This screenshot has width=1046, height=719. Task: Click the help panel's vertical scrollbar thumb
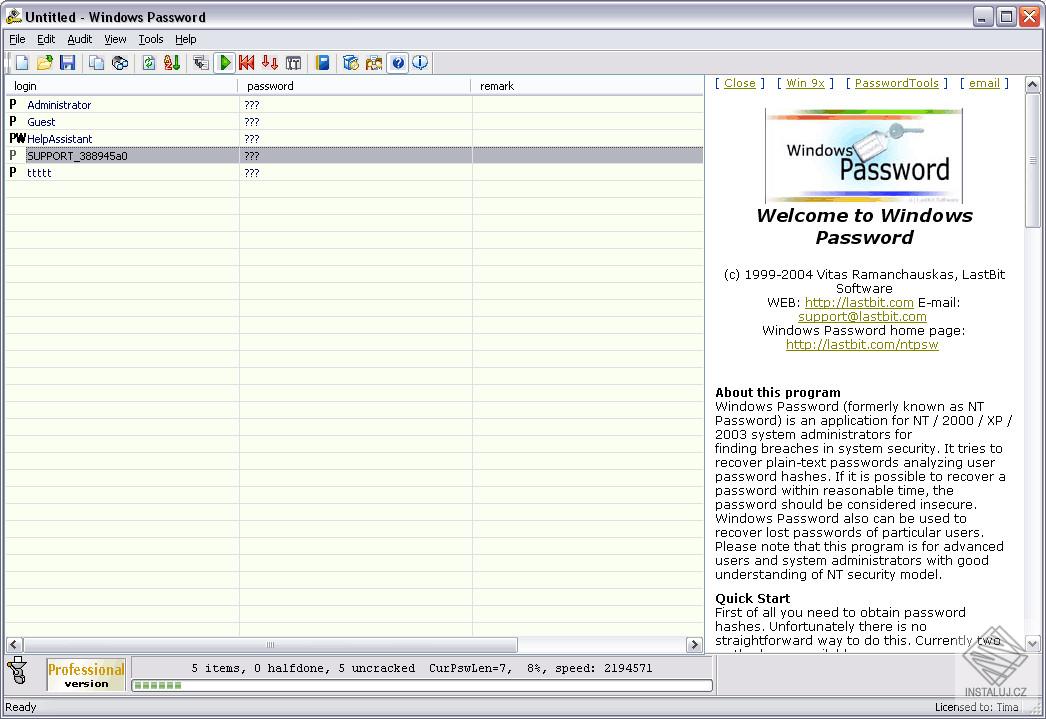click(1032, 161)
